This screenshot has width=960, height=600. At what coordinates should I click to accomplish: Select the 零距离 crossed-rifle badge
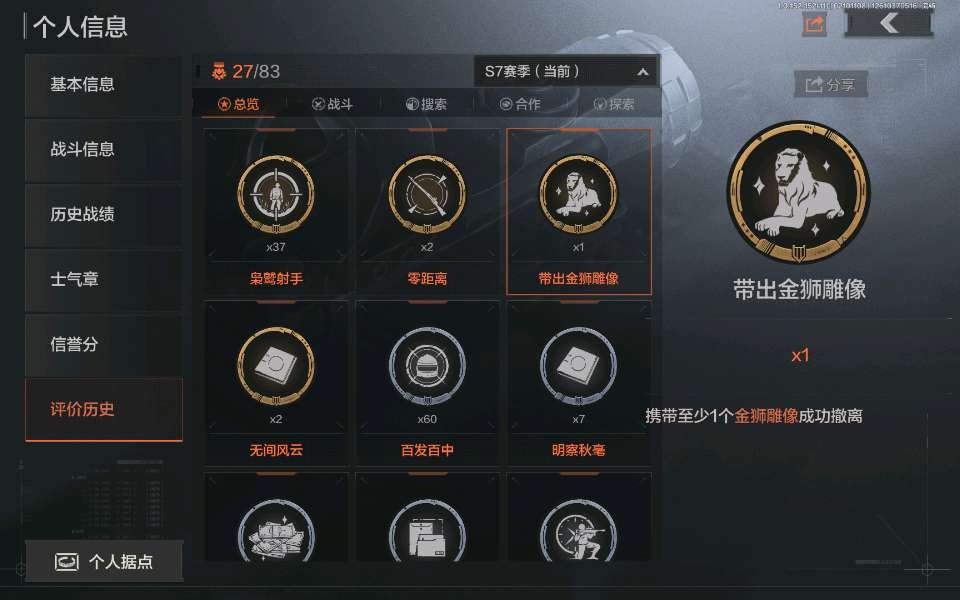427,211
